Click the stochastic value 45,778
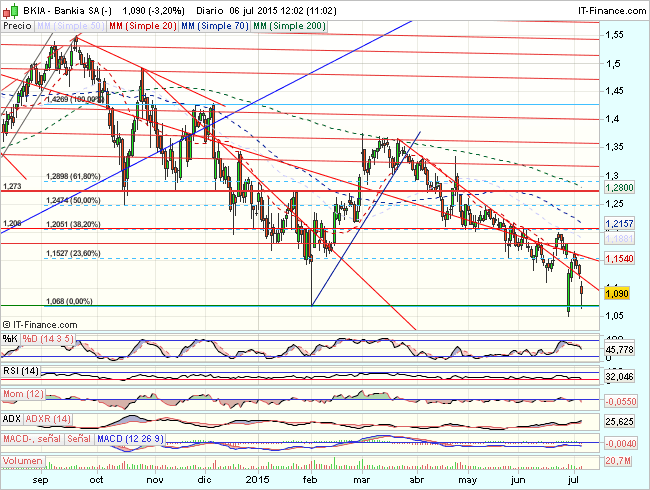 tap(619, 349)
